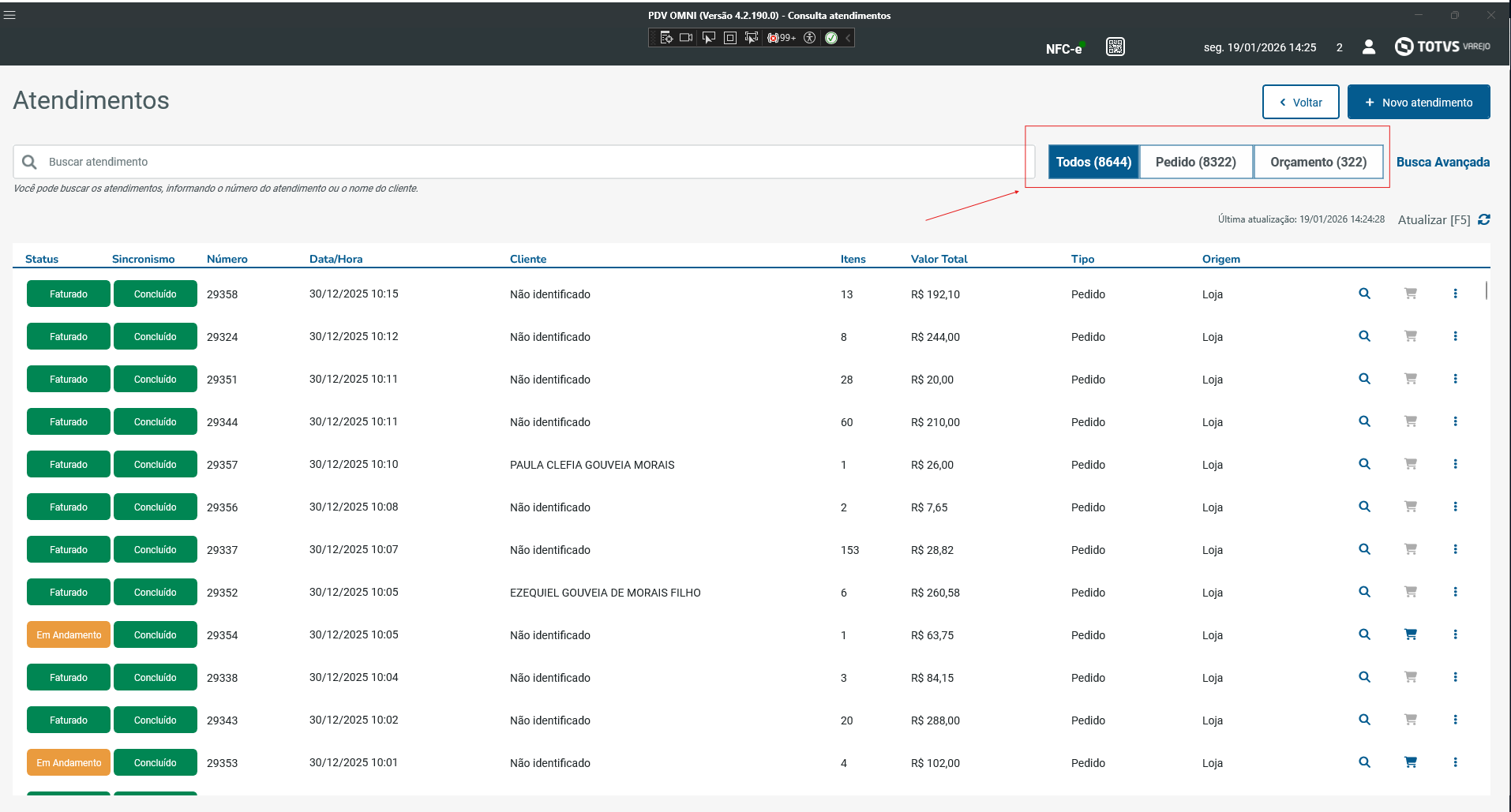
Task: Sort by the Data/Hora column header
Action: tap(336, 259)
